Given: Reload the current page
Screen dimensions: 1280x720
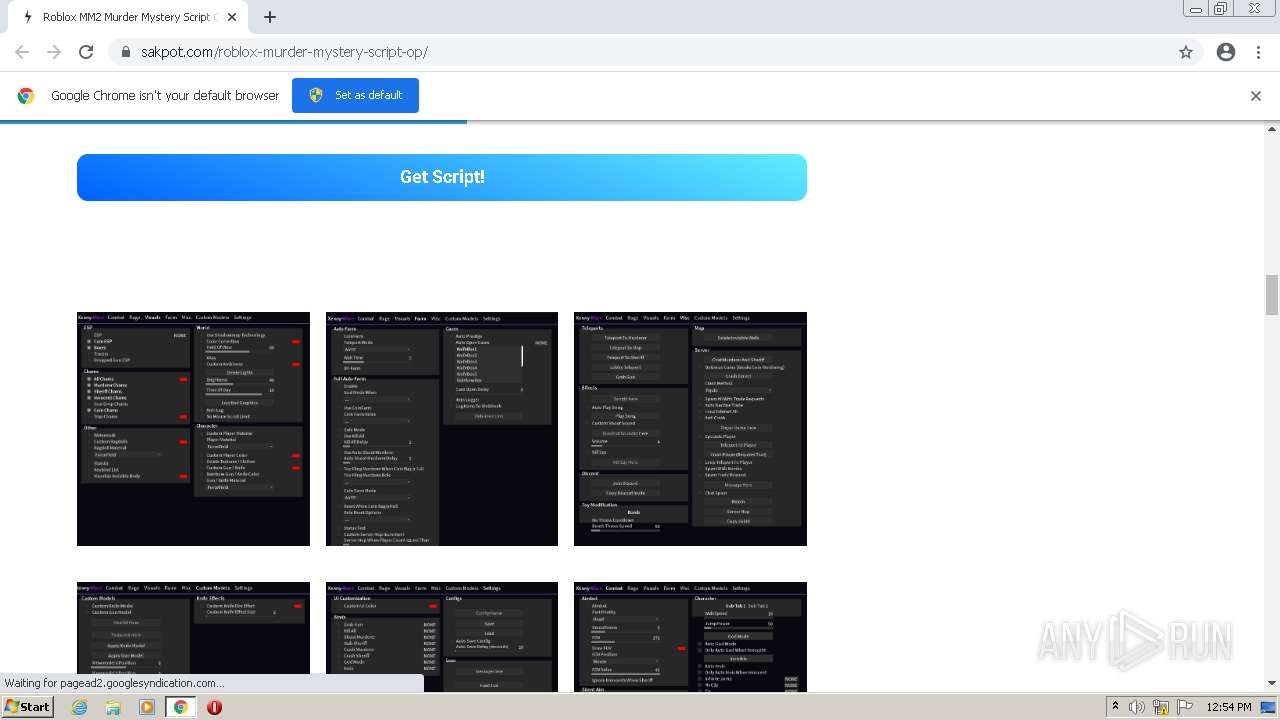Looking at the screenshot, I should pos(86,52).
